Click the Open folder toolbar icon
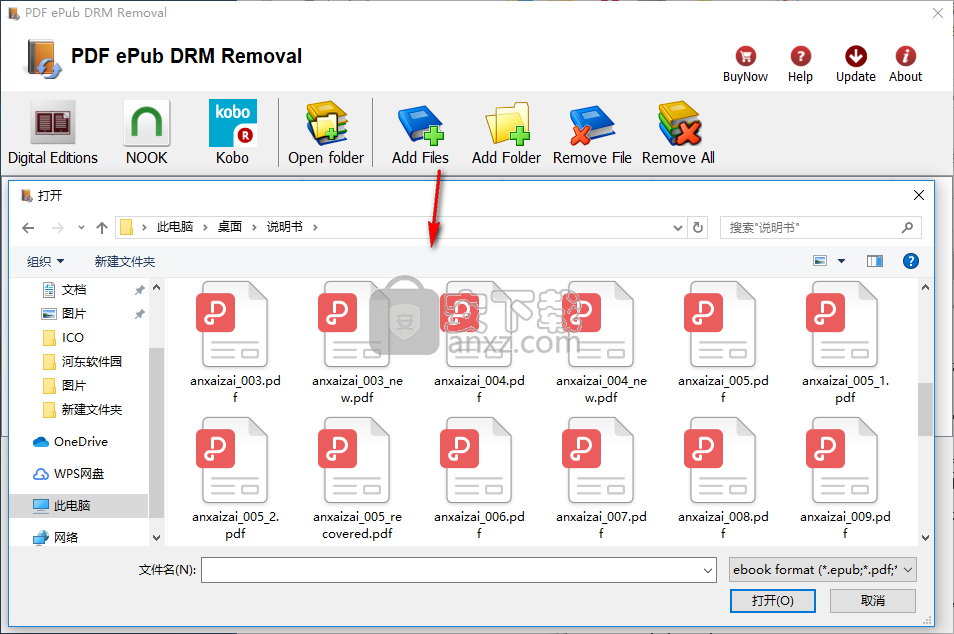Screen dimensions: 954x634 (326, 133)
